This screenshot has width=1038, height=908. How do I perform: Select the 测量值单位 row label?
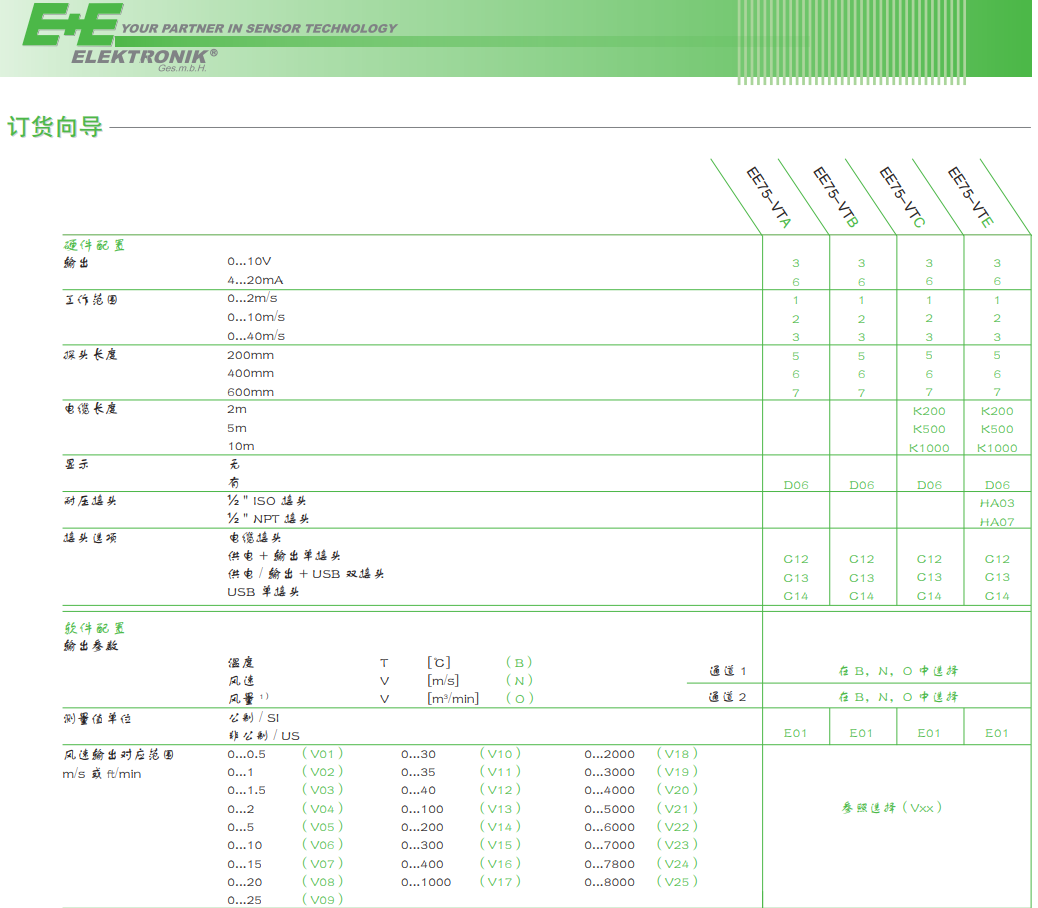(97, 719)
